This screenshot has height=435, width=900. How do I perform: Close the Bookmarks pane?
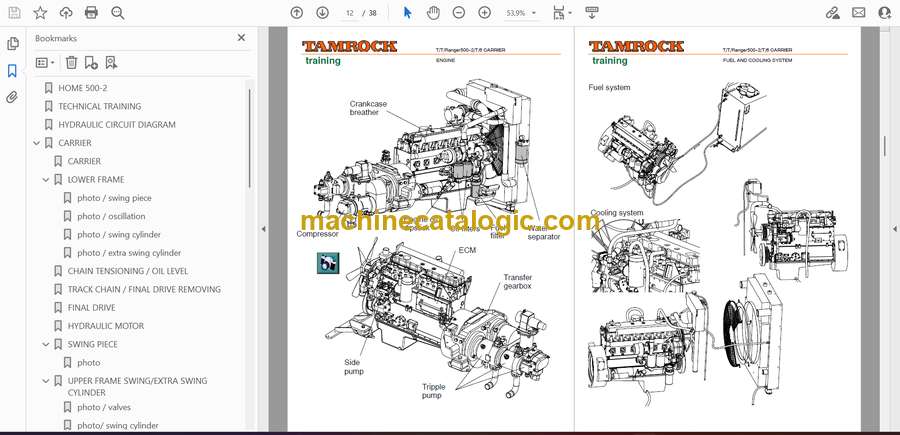coord(241,38)
